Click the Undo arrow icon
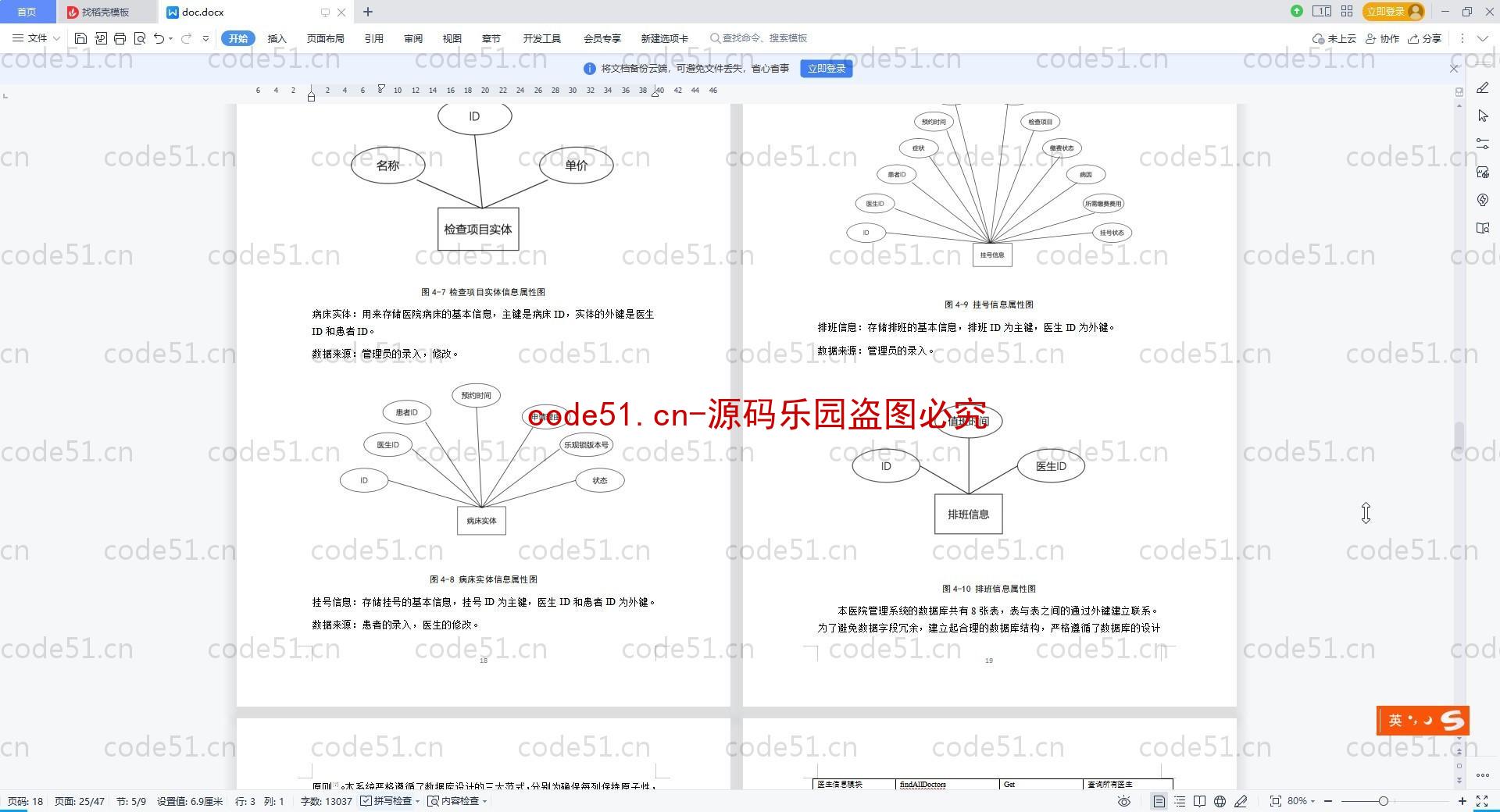This screenshot has height=812, width=1500. (159, 38)
